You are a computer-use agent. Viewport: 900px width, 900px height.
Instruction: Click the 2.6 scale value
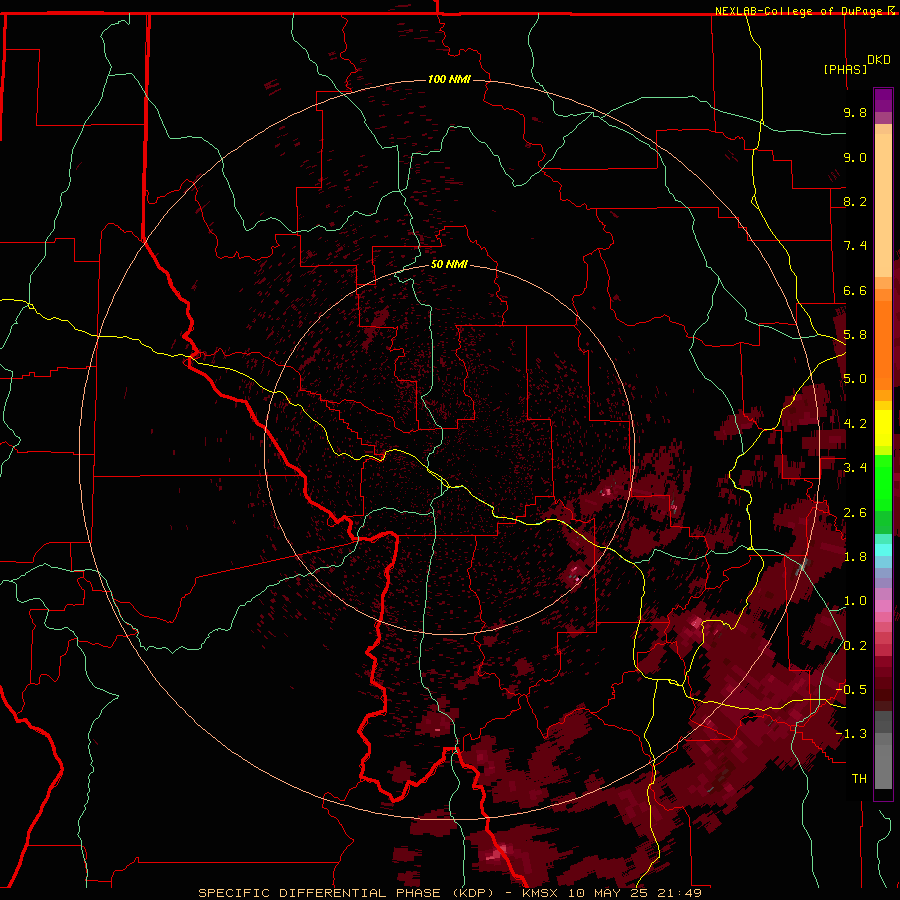[855, 513]
